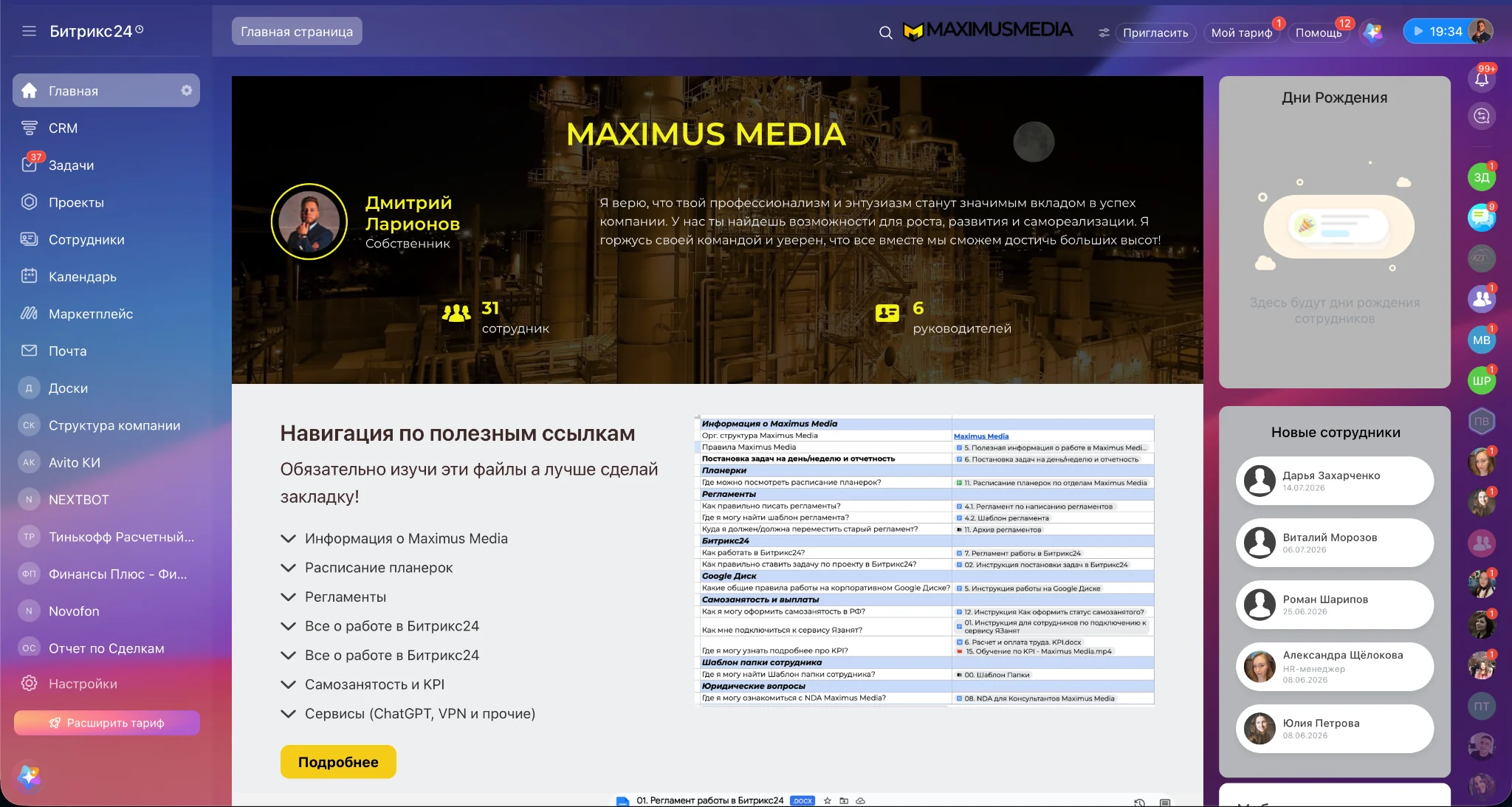This screenshot has height=807, width=1512.
Task: Star the 01. Регламент работы document
Action: (828, 801)
